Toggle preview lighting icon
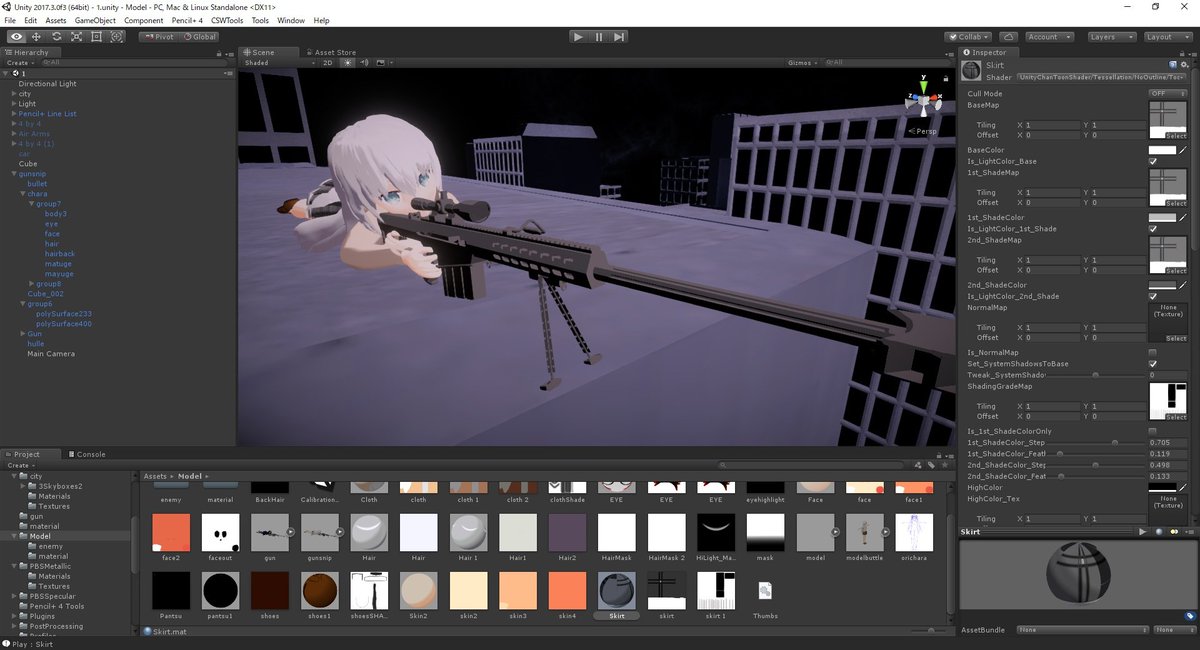The image size is (1200, 650). [1174, 532]
